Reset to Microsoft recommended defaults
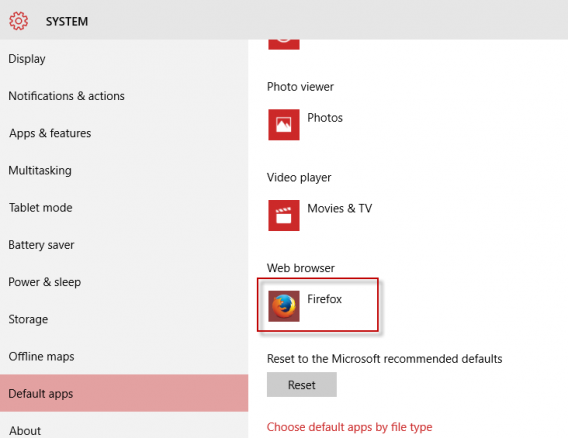Viewport: 568px width, 438px height. point(302,384)
